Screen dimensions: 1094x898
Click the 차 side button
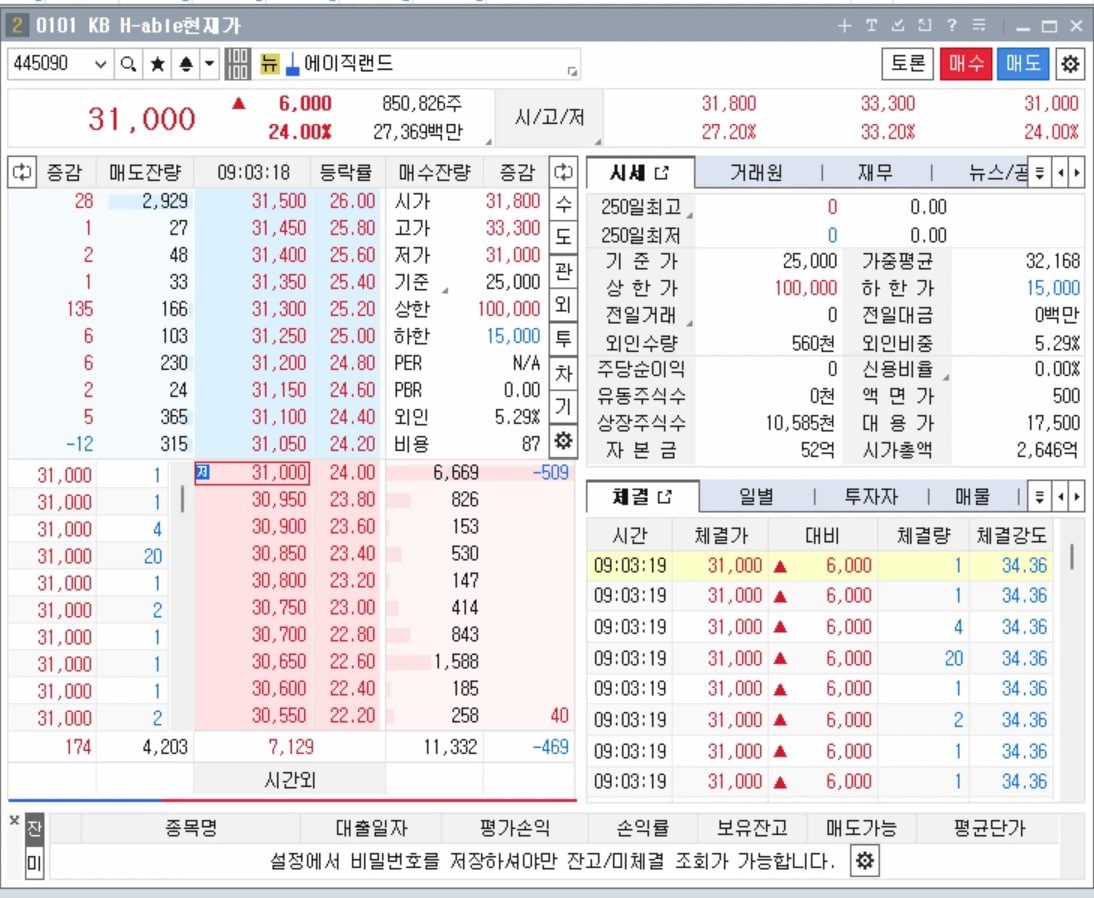point(563,372)
